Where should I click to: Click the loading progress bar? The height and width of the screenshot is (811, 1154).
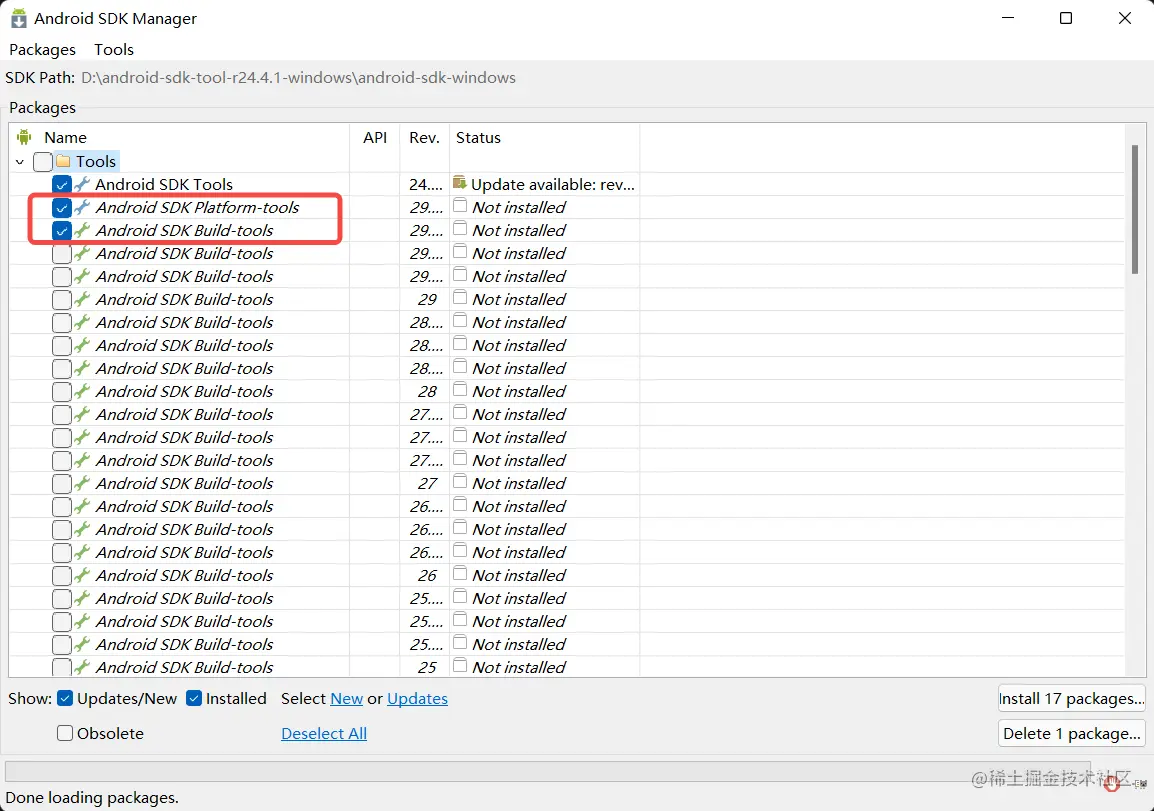tap(548, 771)
